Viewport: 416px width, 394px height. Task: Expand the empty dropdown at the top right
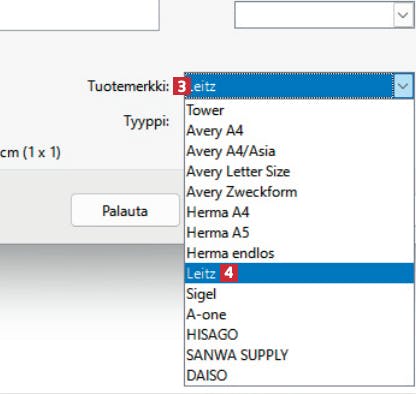(x=403, y=15)
